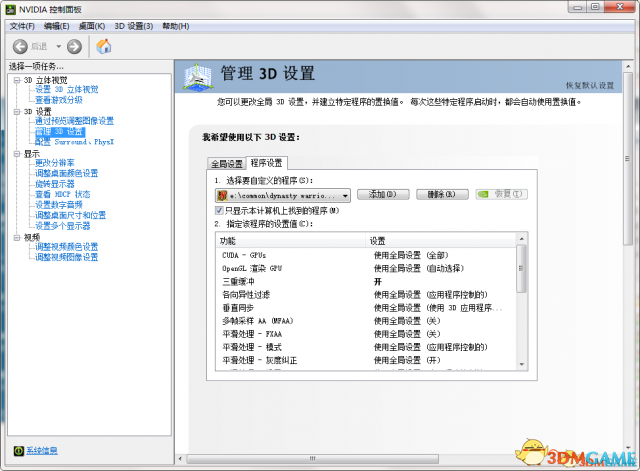The image size is (640, 471).
Task: Select the 平滑处理 - FXAA row
Action: click(x=366, y=334)
